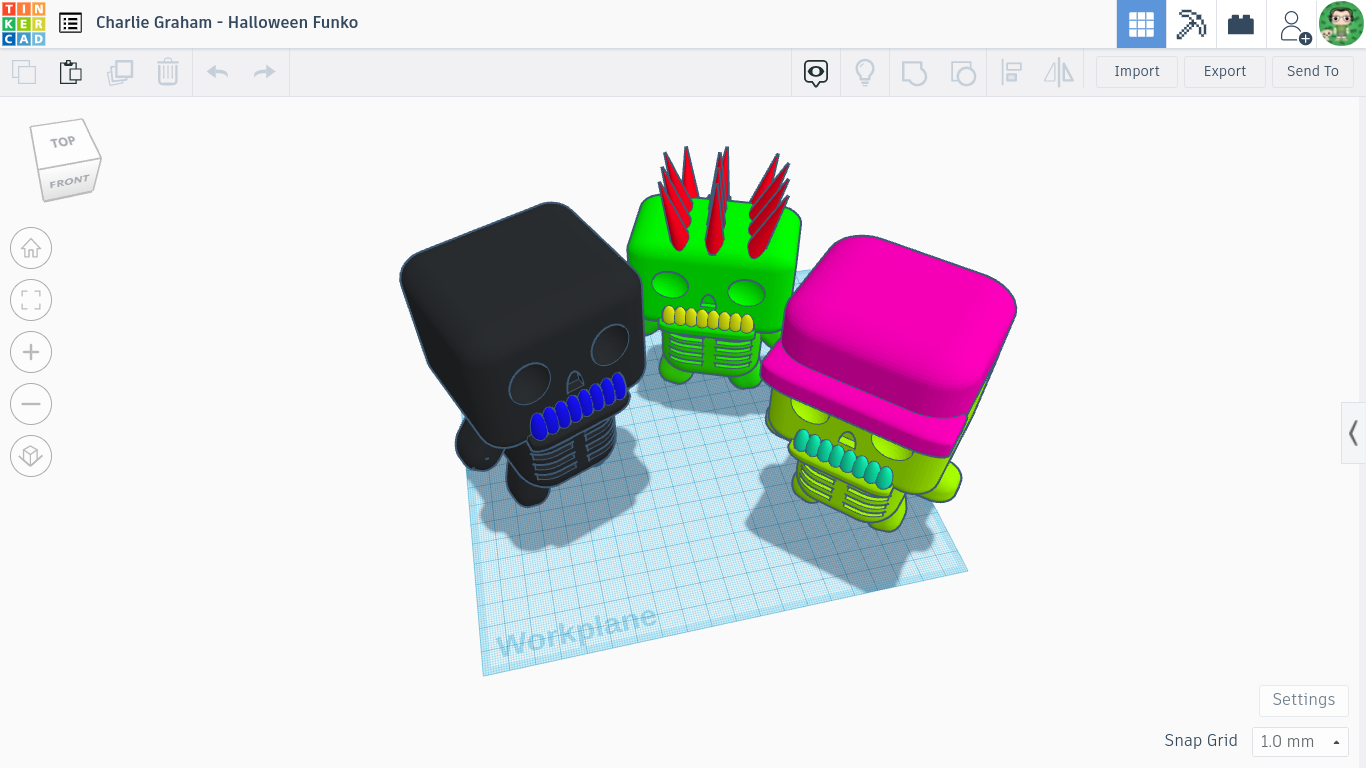This screenshot has height=768, width=1366.
Task: Open the Tinkercad logo home link
Action: click(x=23, y=23)
